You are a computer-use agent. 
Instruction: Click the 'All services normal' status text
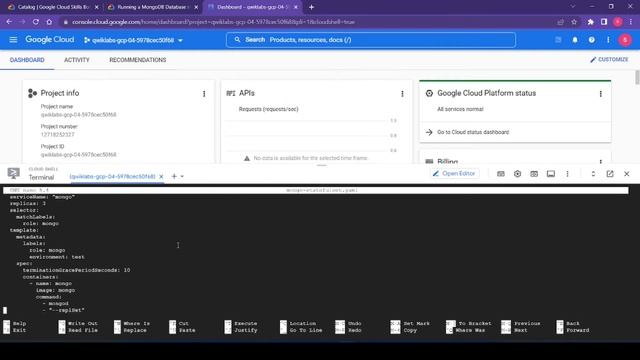click(x=460, y=109)
